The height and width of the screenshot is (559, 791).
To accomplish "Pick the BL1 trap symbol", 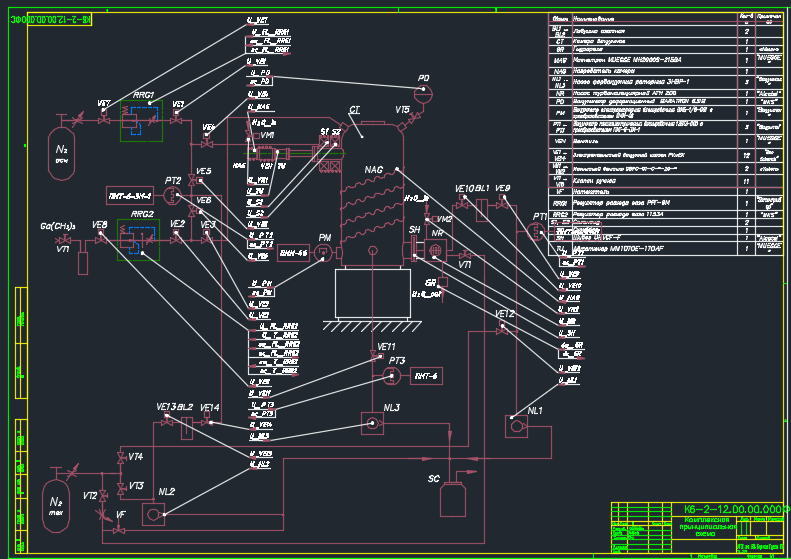I will [482, 210].
